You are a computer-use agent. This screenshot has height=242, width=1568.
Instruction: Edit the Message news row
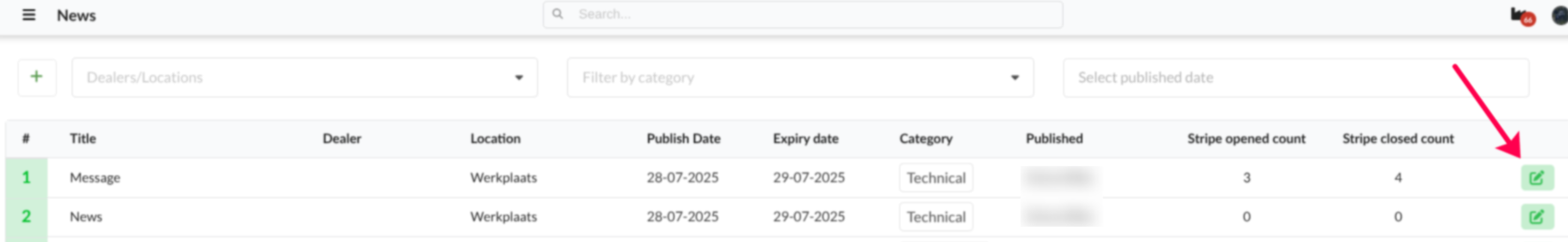point(1536,178)
